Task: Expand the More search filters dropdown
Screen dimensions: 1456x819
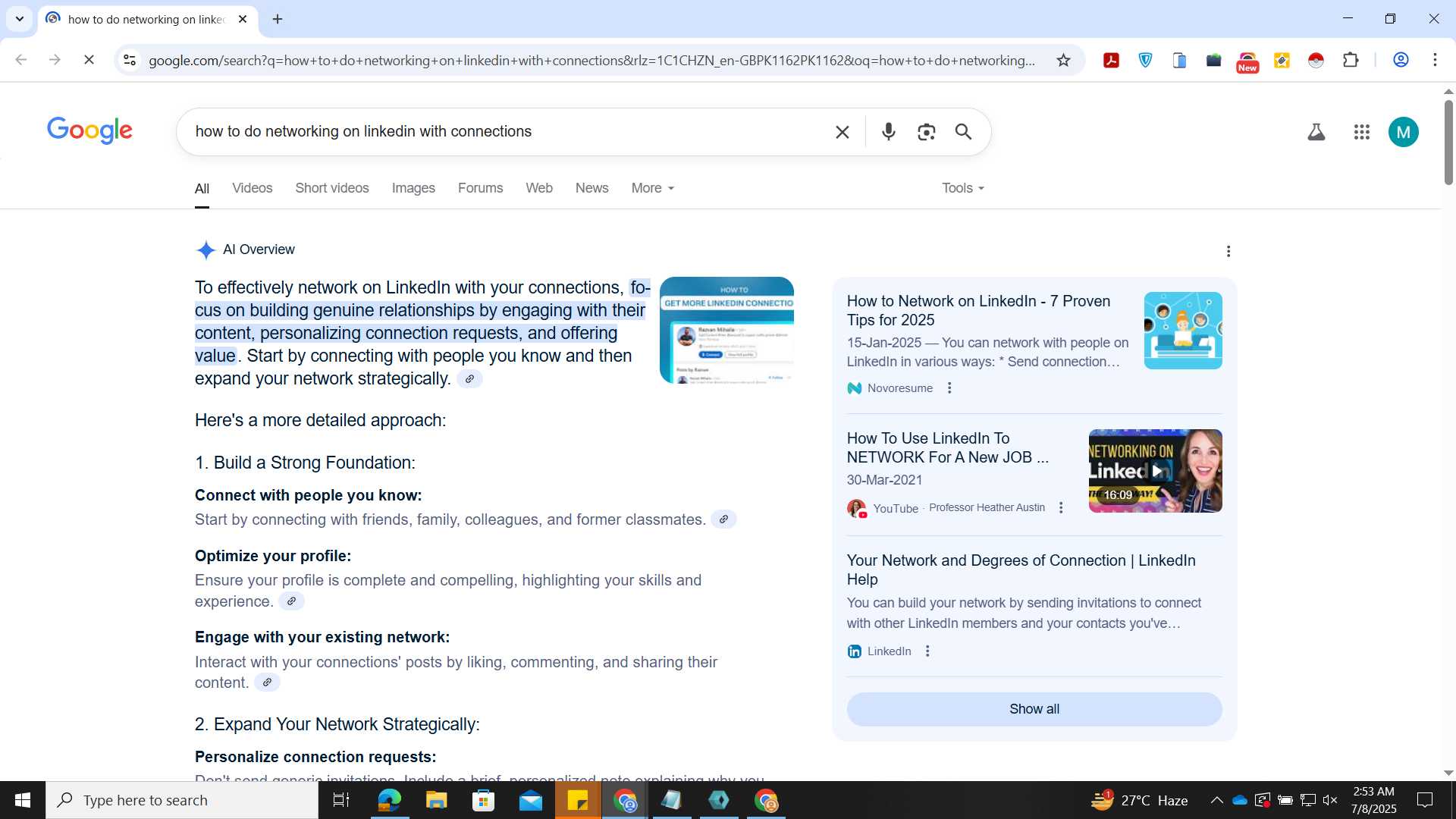Action: (x=652, y=188)
